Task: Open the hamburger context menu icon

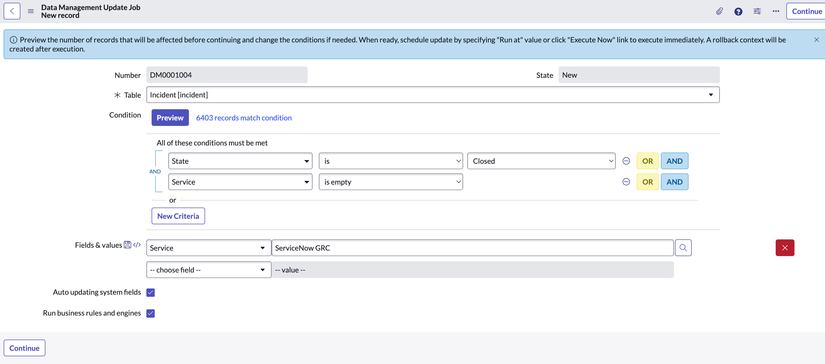Action: [31, 12]
